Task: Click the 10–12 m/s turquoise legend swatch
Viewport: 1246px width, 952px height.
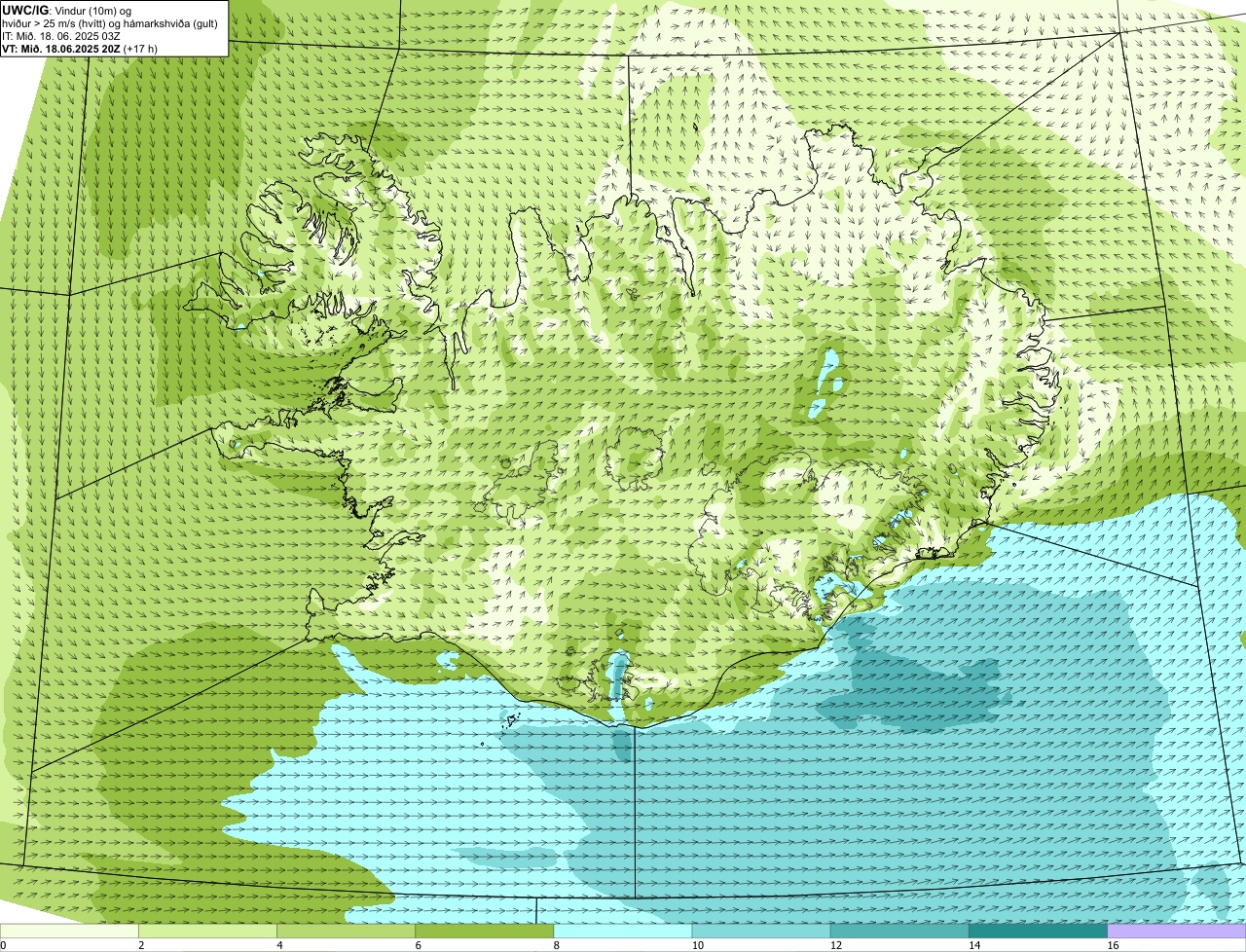Action: coord(761,931)
